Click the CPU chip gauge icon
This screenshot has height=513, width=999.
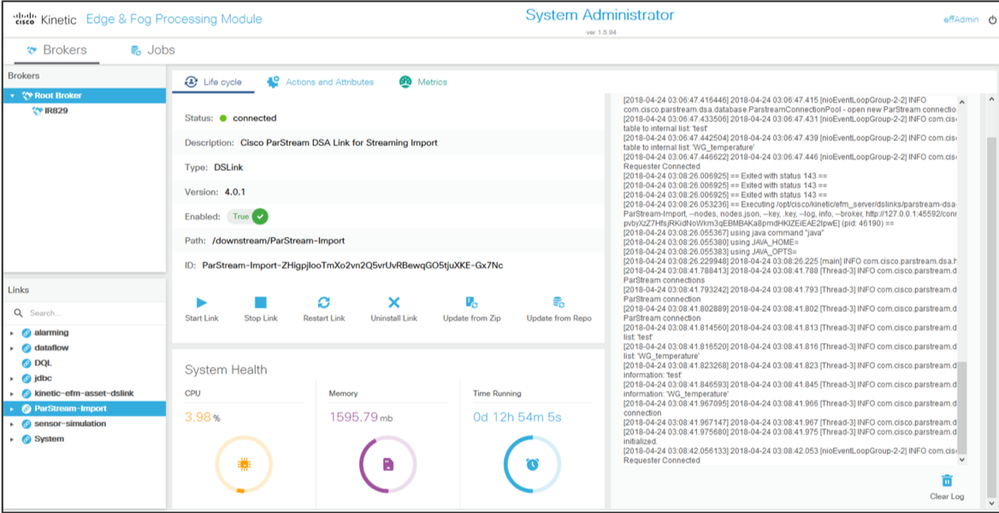pyautogui.click(x=243, y=465)
